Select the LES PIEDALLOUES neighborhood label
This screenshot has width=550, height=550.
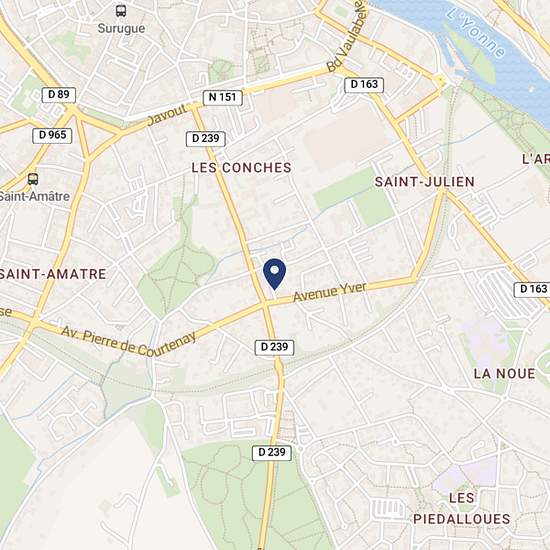462,509
